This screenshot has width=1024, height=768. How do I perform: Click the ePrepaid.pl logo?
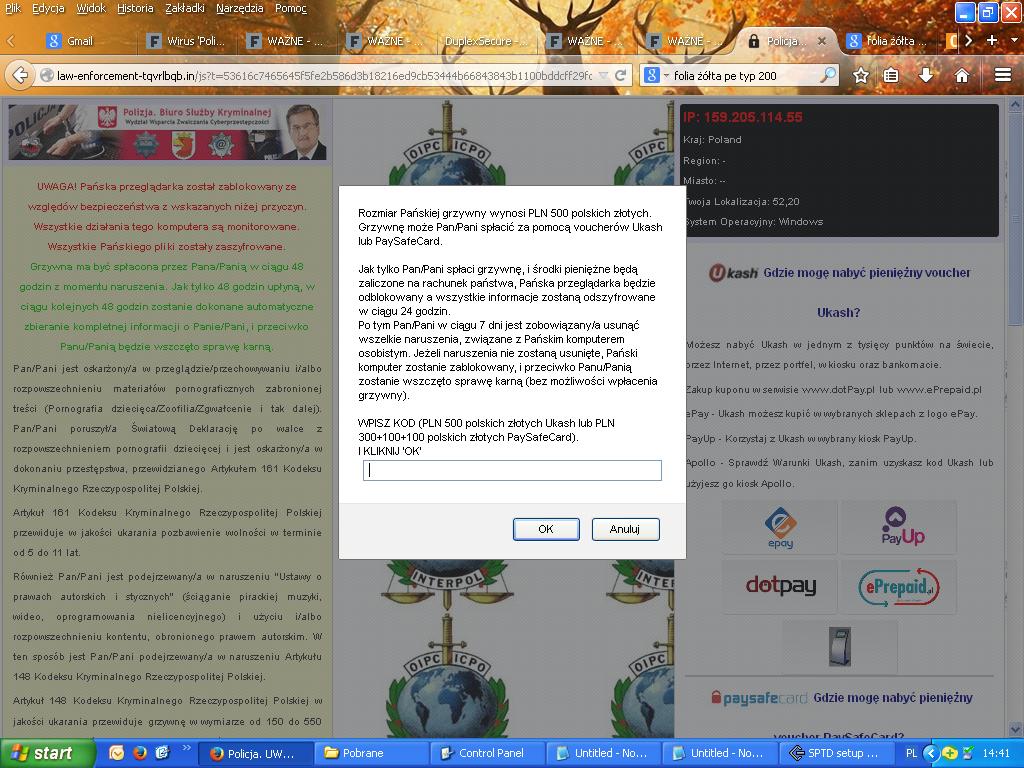899,586
